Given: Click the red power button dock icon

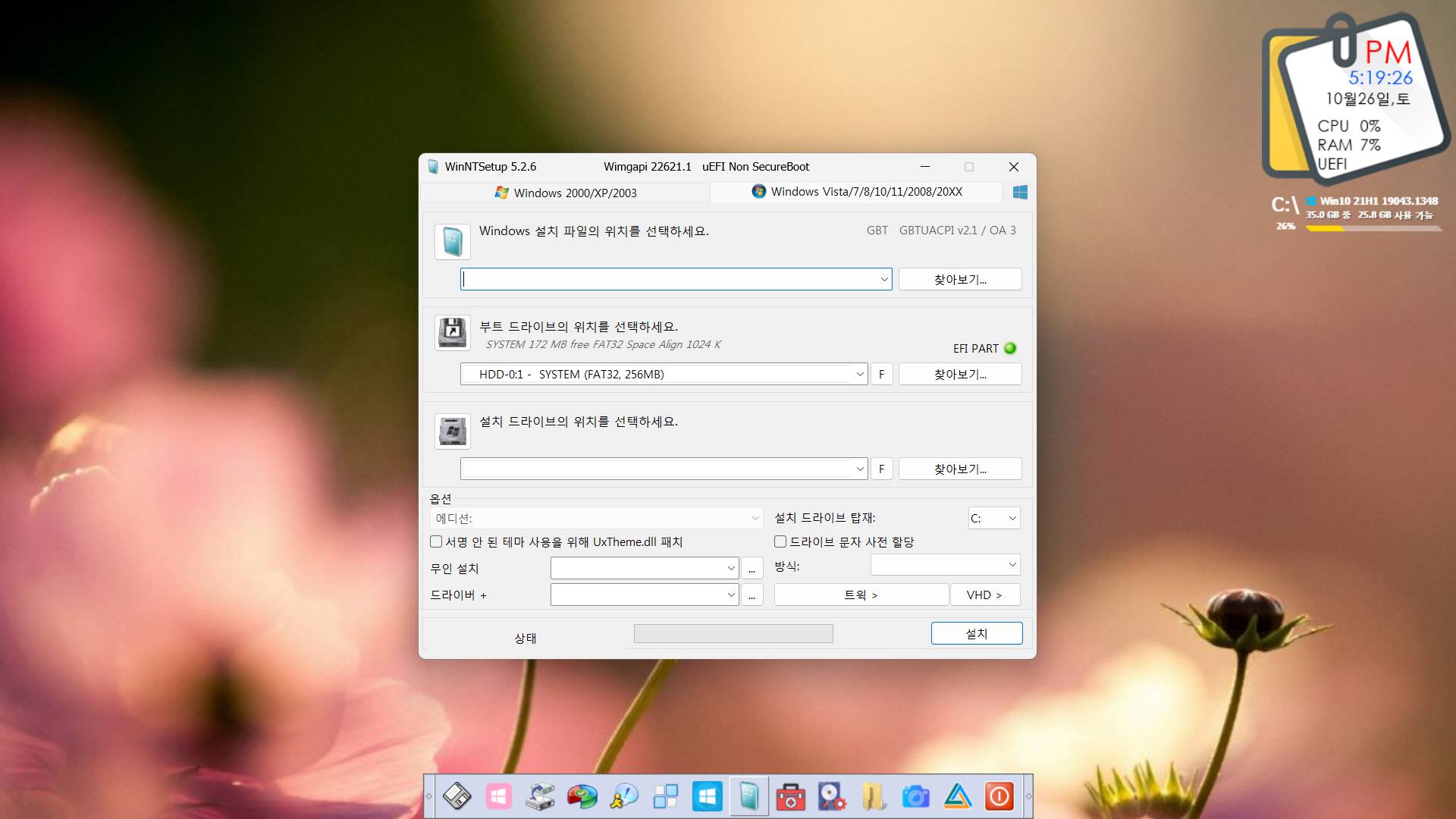Looking at the screenshot, I should 999,796.
